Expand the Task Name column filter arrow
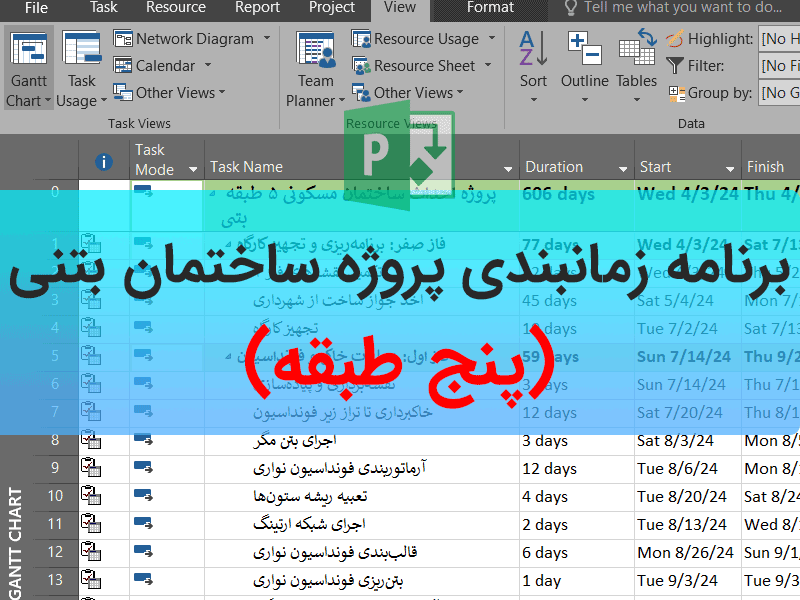 pyautogui.click(x=508, y=169)
